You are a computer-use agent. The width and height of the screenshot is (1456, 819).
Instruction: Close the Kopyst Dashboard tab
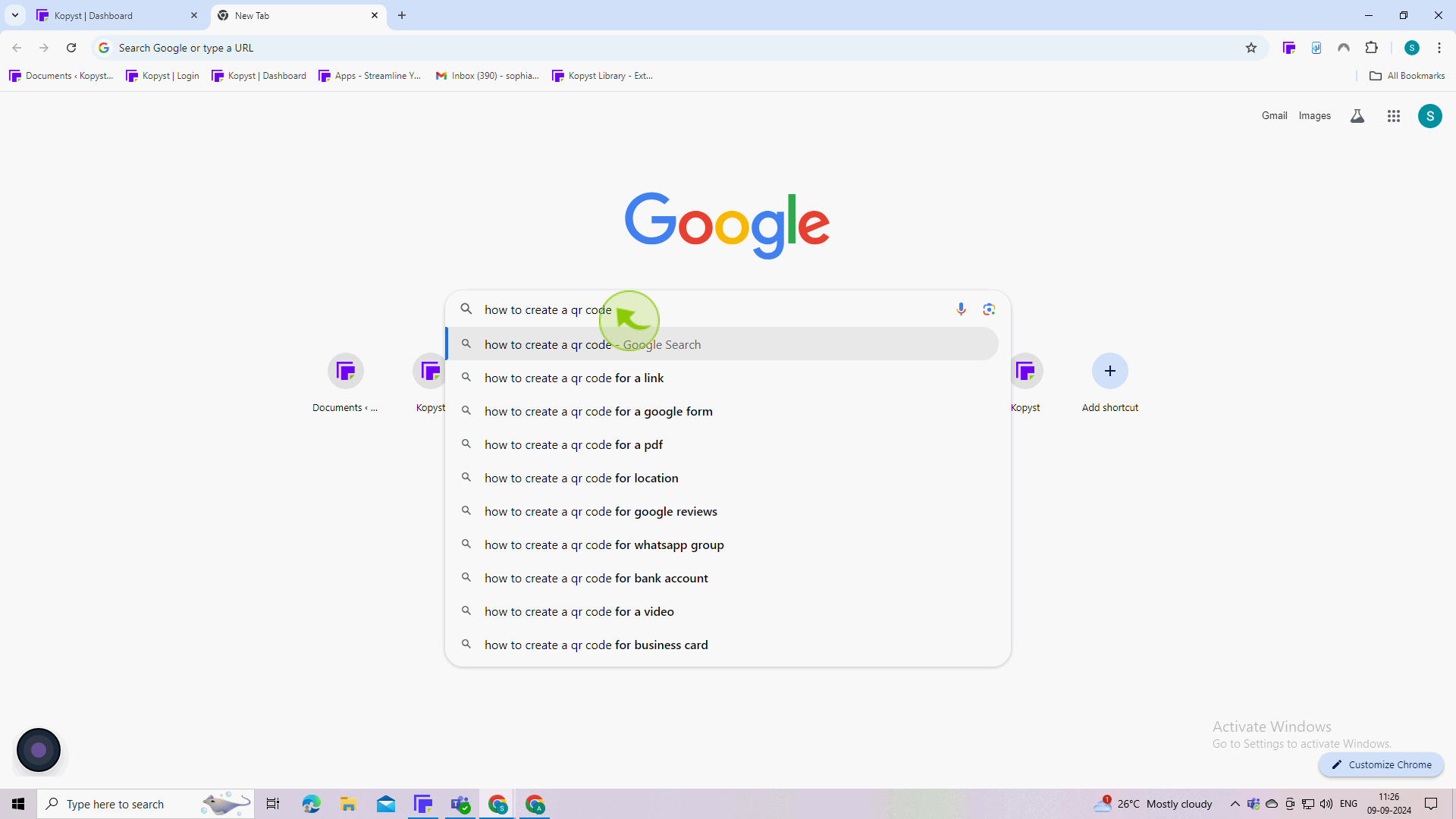tap(194, 15)
